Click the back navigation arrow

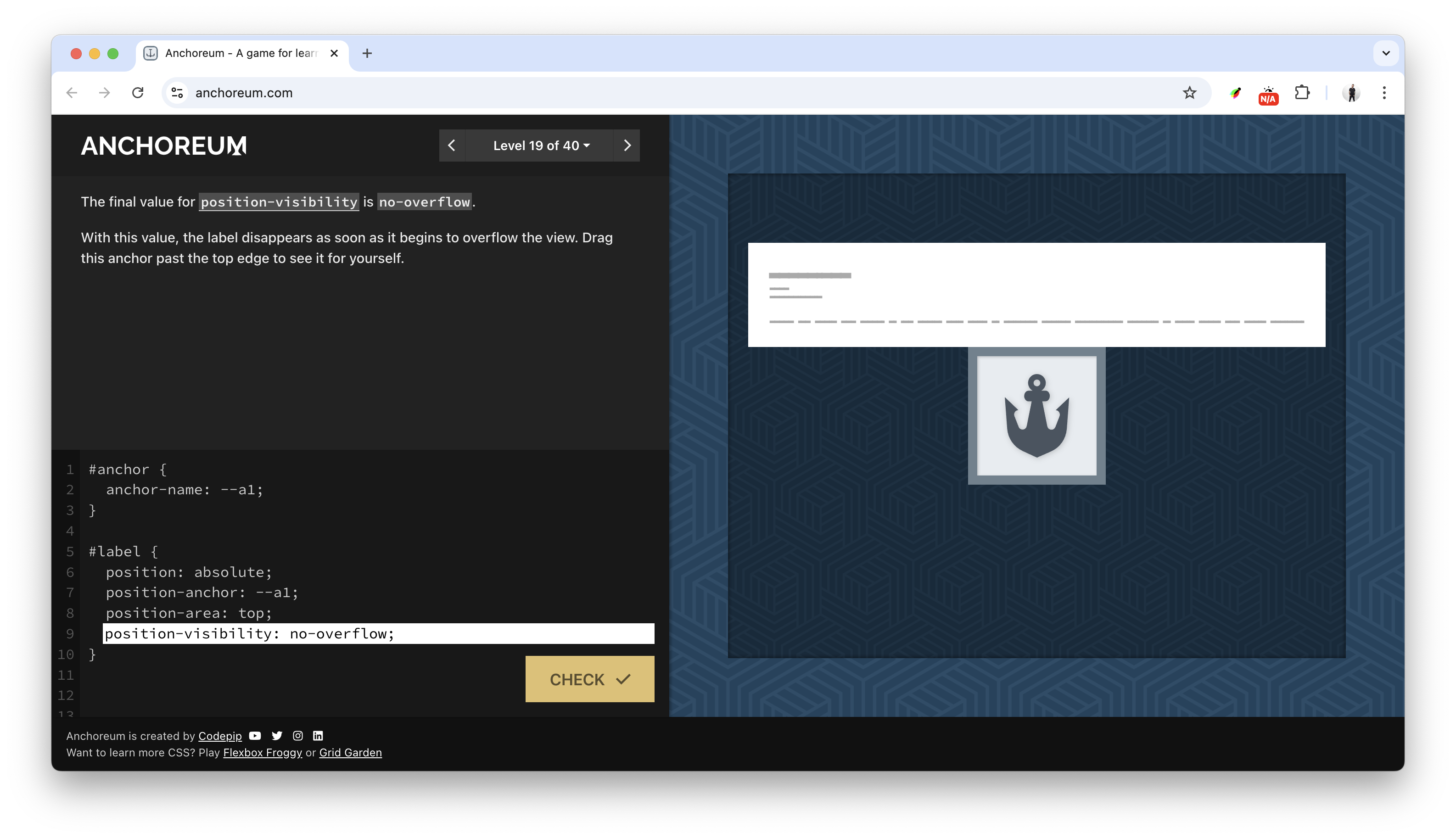72,92
